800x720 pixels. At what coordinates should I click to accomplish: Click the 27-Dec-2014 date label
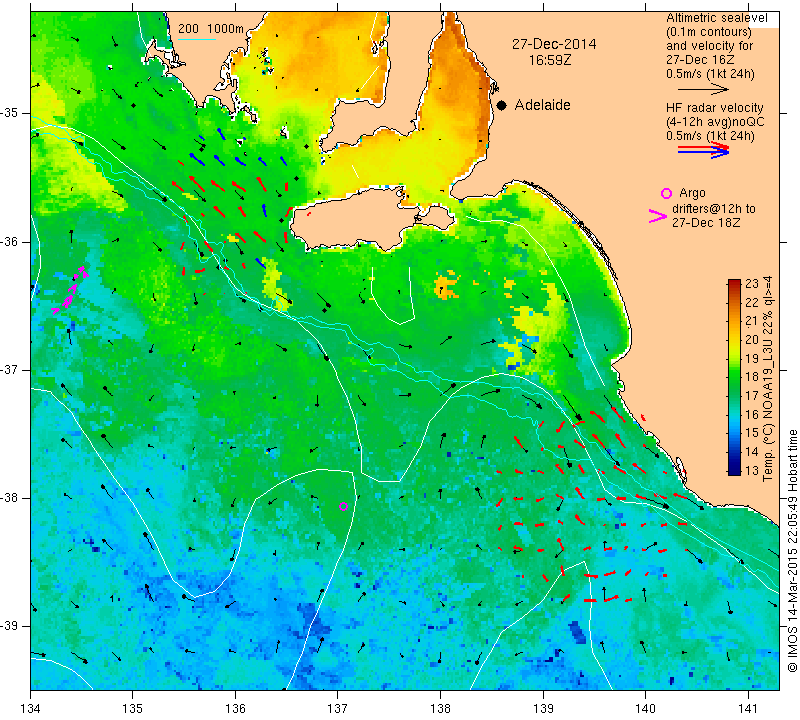[554, 44]
